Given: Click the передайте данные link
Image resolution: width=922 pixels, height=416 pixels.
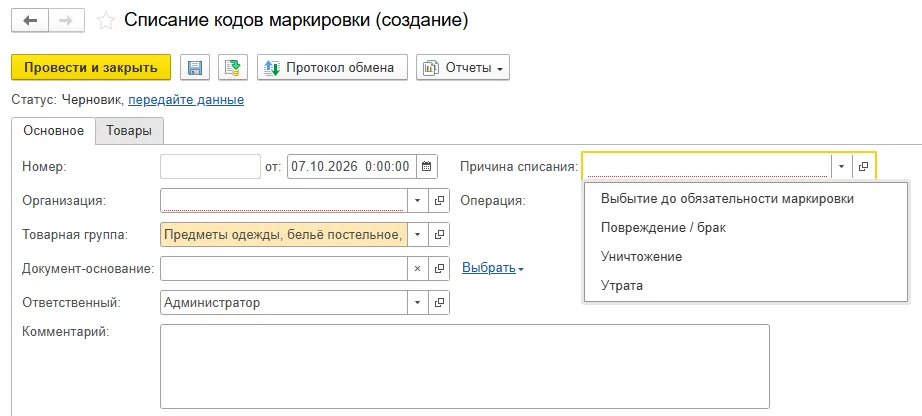Looking at the screenshot, I should tap(186, 100).
